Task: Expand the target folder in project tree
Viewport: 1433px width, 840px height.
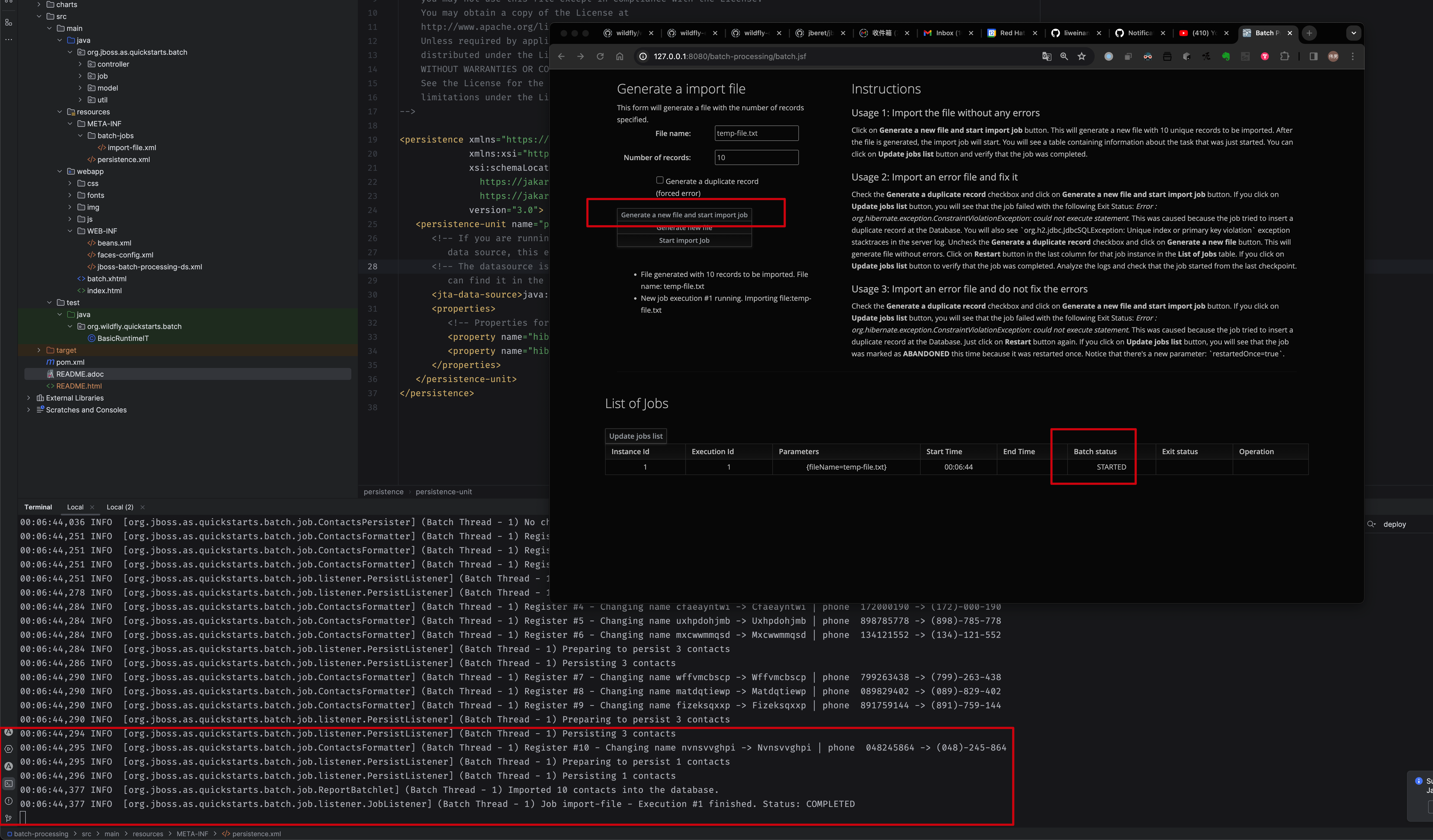Action: point(39,350)
